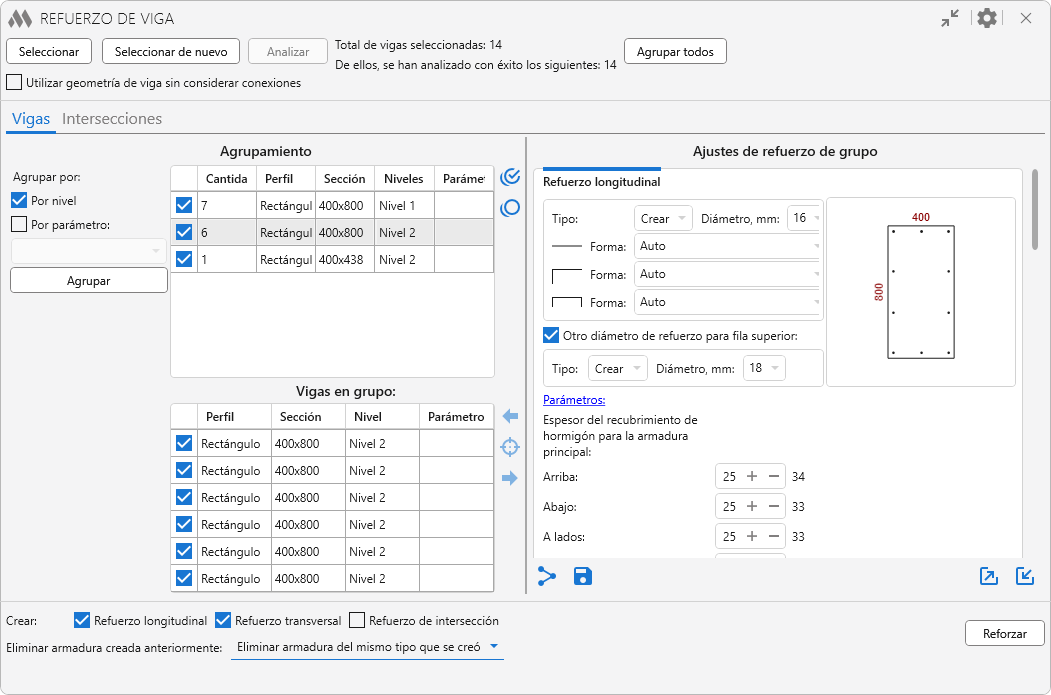
Task: Click the crosshair locate beam icon
Action: pyautogui.click(x=510, y=447)
